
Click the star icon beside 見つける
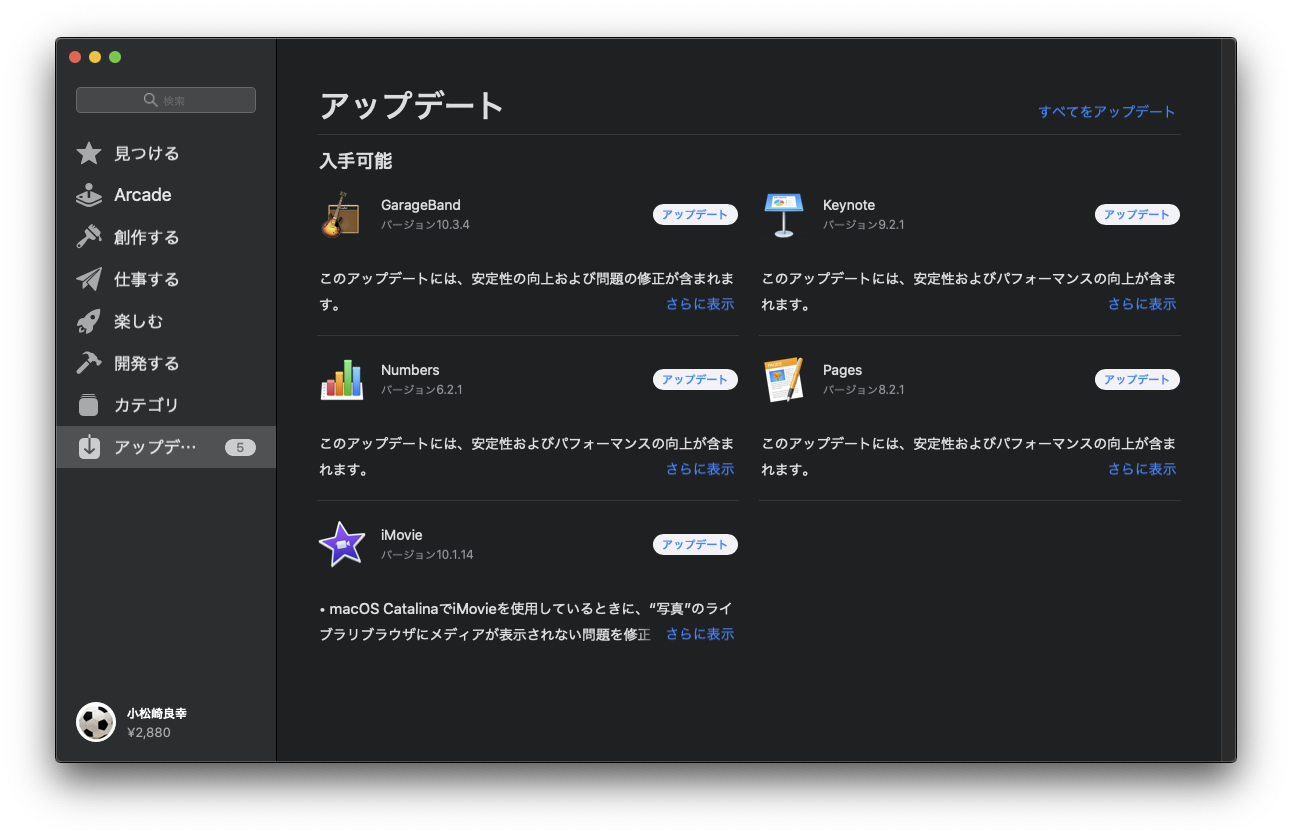[x=89, y=153]
